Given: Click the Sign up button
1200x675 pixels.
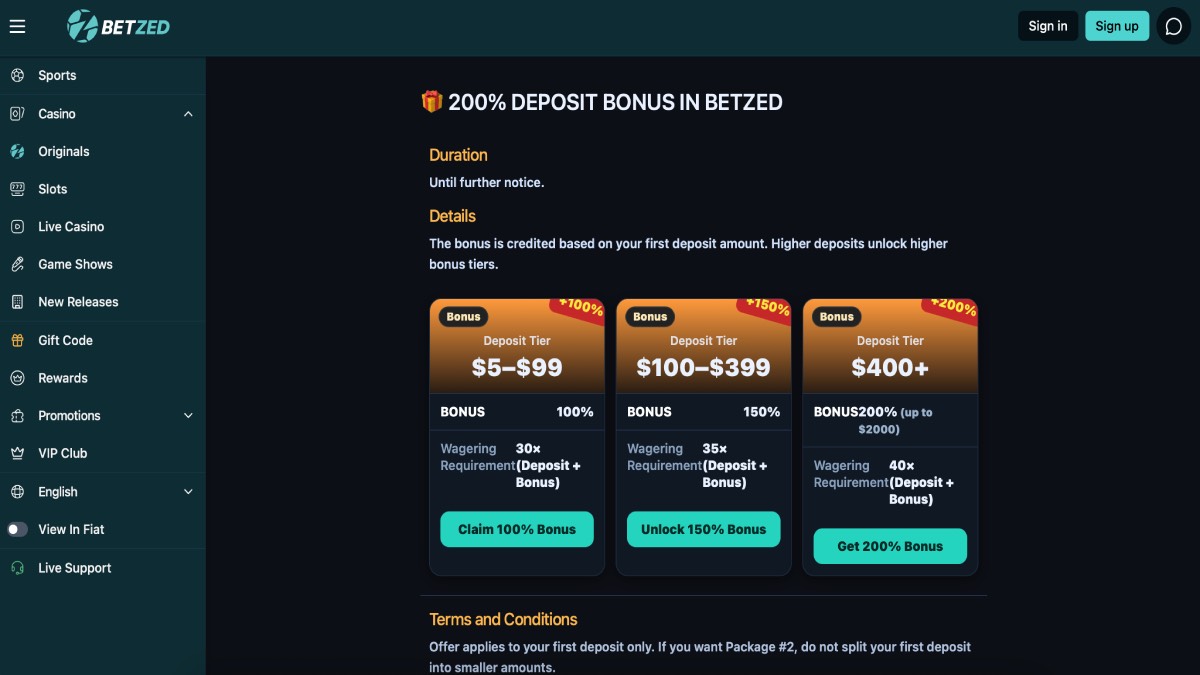Looking at the screenshot, I should pyautogui.click(x=1116, y=27).
